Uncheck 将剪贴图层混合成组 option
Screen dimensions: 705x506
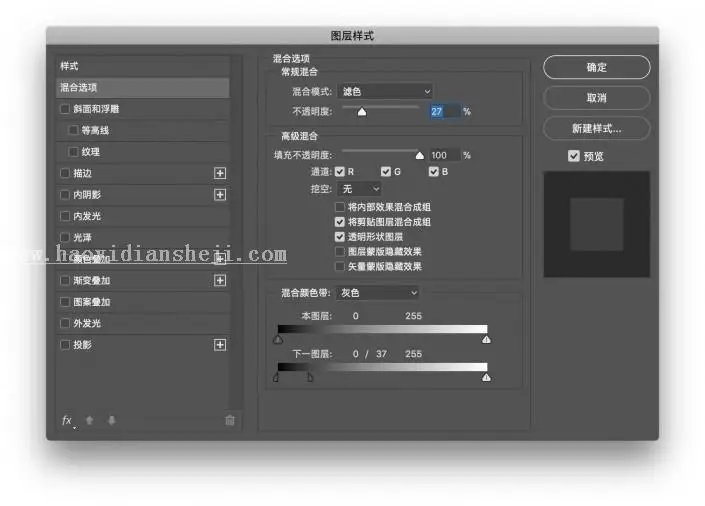click(340, 222)
